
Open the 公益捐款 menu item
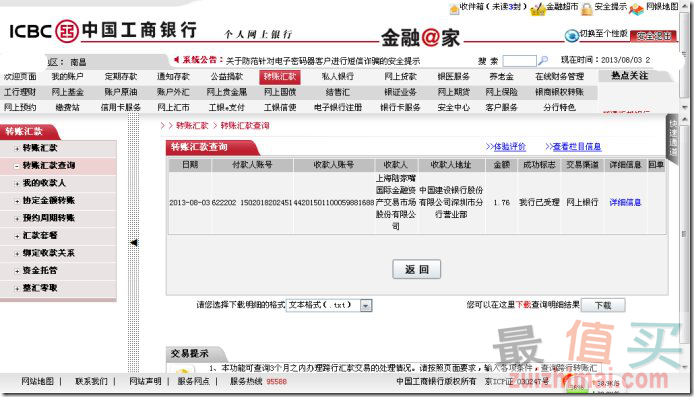click(227, 77)
